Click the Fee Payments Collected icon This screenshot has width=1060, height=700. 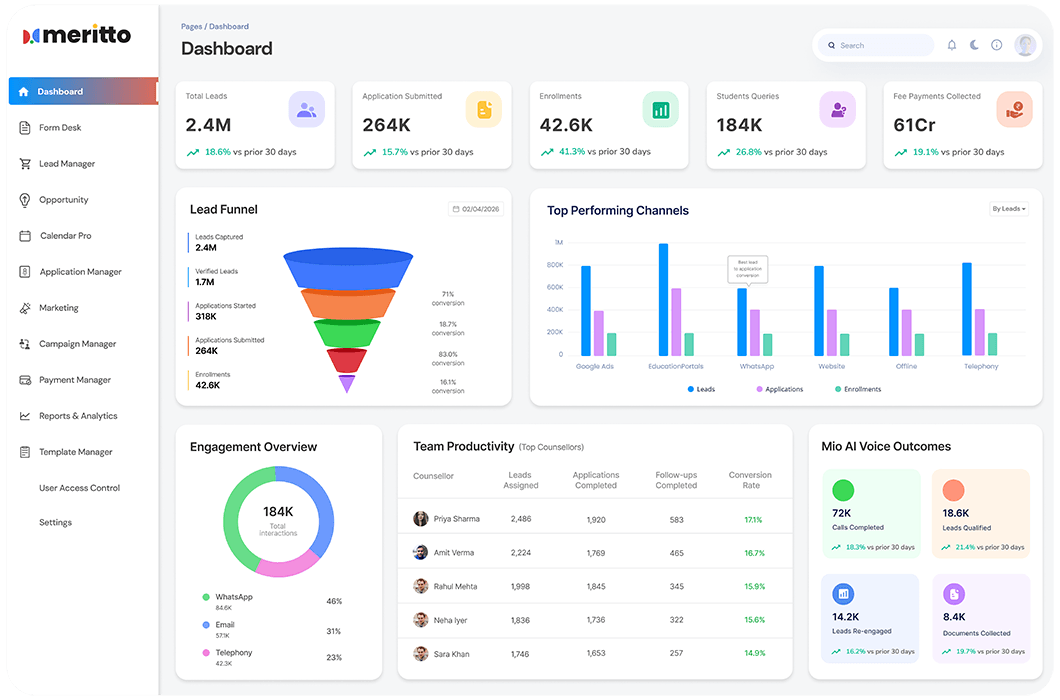click(x=1015, y=110)
